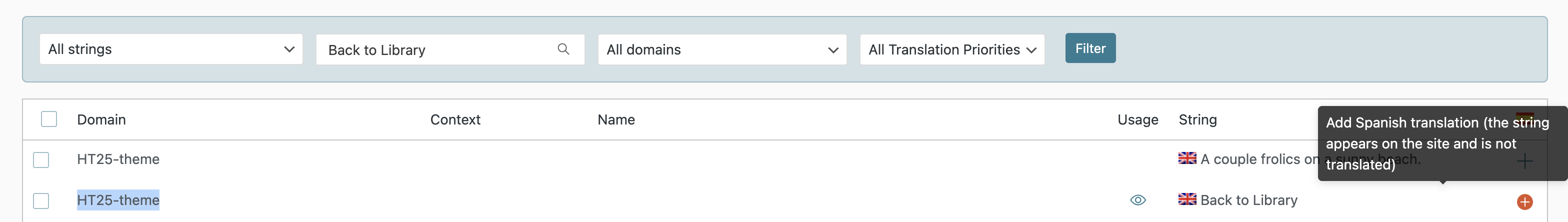Check the highlighted HT25-theme row checkbox

(x=41, y=200)
